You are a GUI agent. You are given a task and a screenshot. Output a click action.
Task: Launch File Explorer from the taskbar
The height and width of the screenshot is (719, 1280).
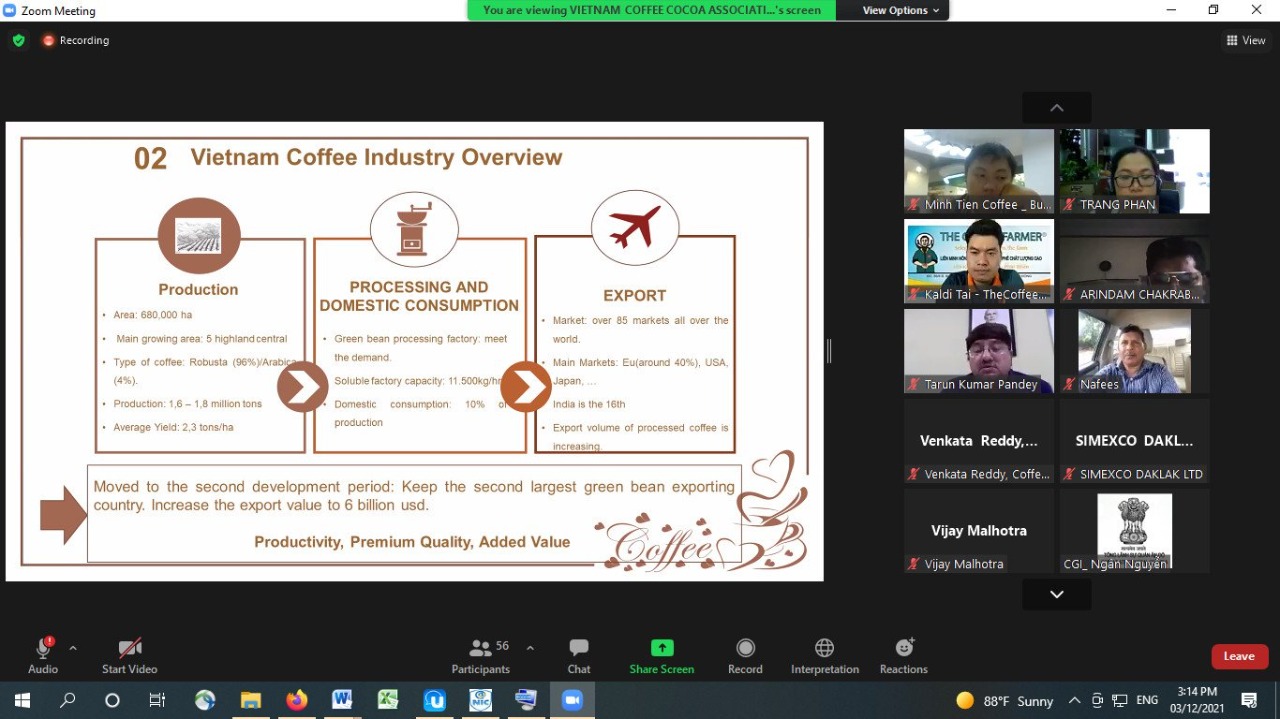point(250,700)
